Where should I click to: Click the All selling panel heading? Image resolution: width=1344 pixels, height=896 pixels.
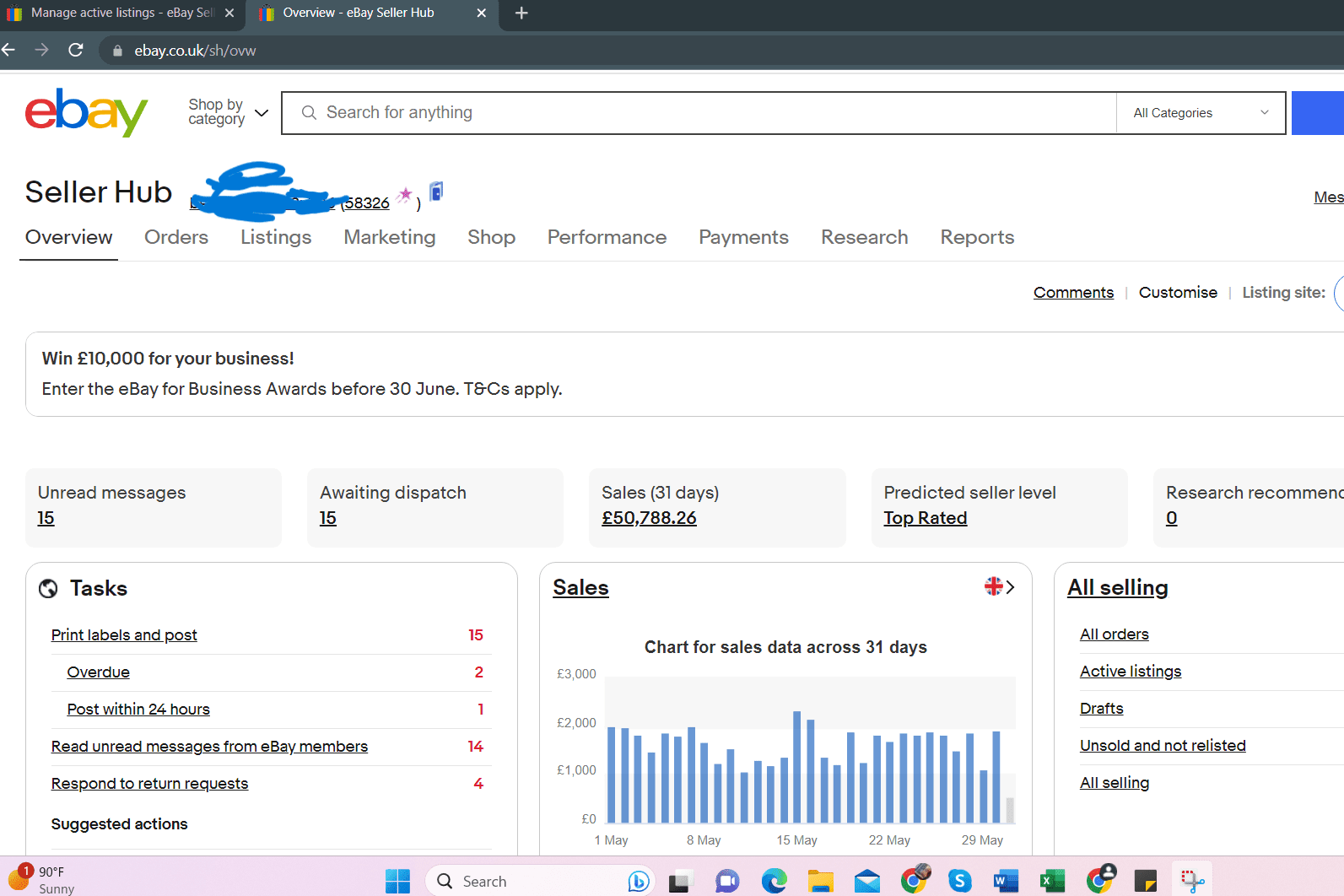click(x=1117, y=587)
